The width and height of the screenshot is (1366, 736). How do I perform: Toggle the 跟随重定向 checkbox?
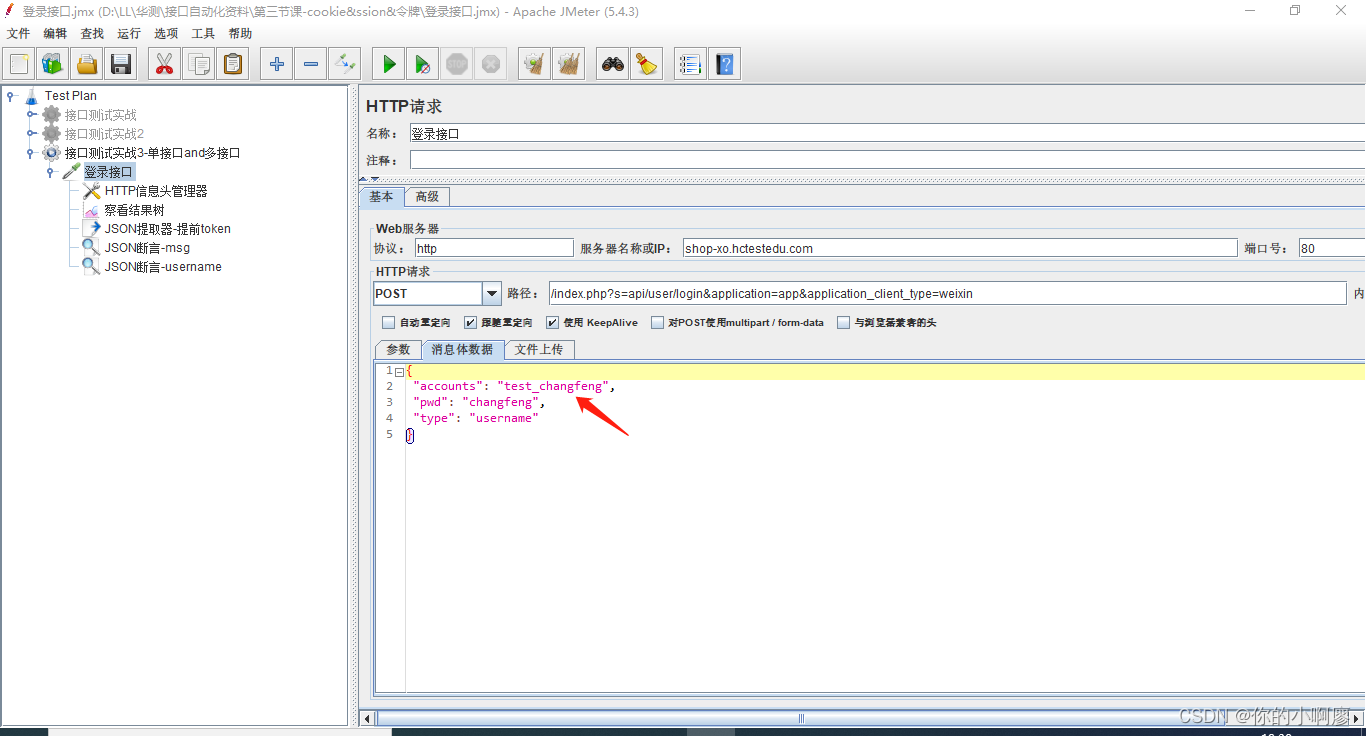coord(470,323)
